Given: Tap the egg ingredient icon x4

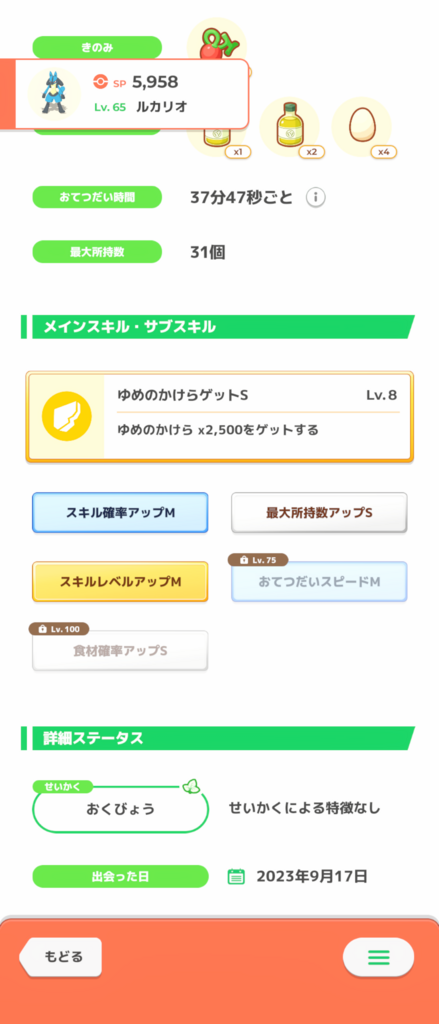Looking at the screenshot, I should 361,127.
